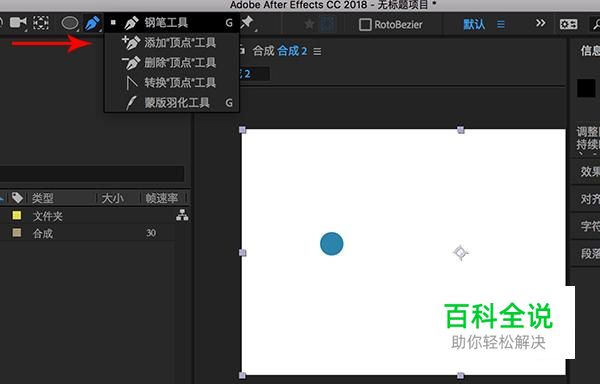The image size is (600, 384).
Task: Click the minus-pen icon beside 删除"顶点"工具
Action: [131, 62]
